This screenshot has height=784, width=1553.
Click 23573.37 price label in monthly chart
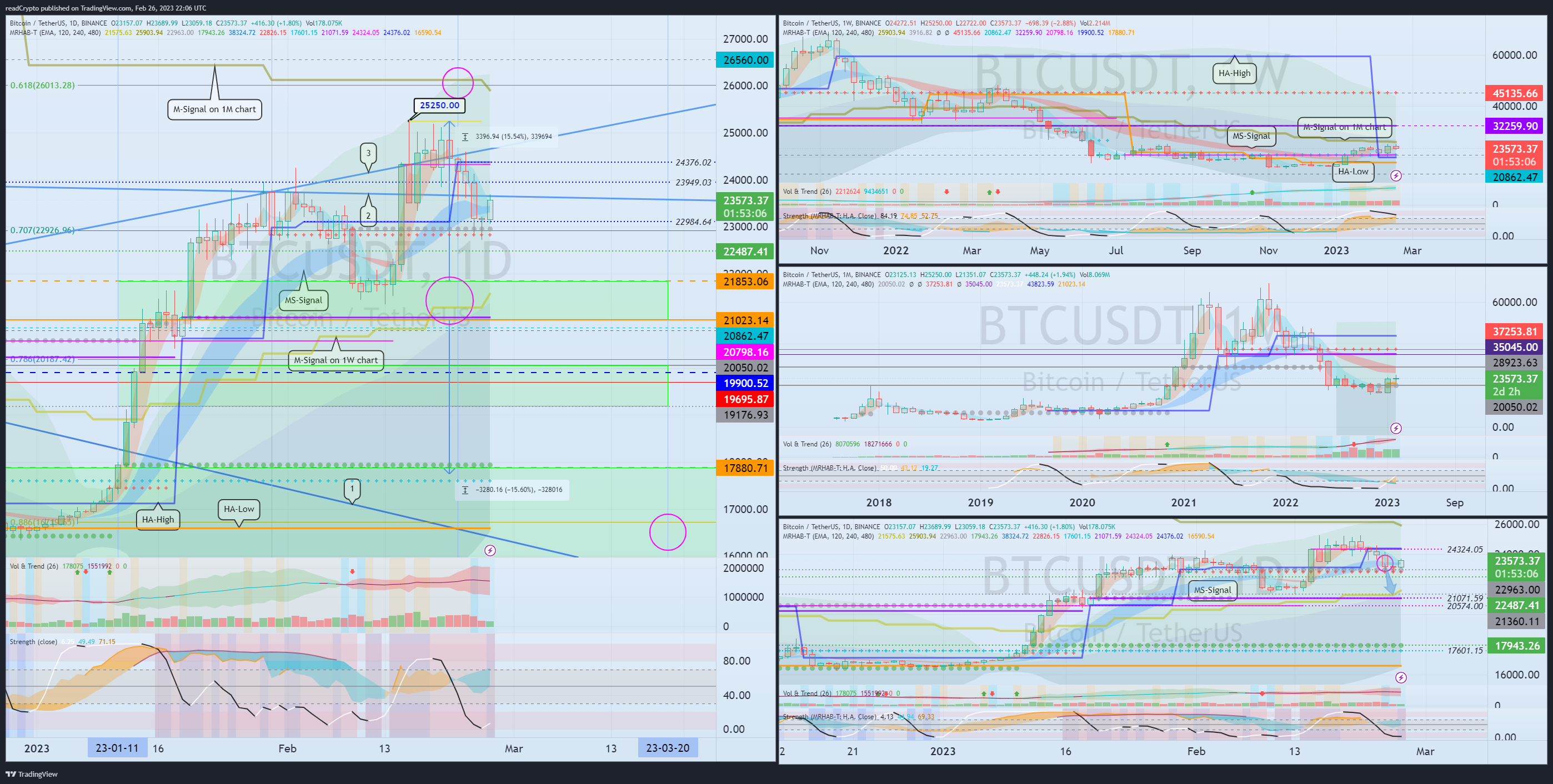click(x=1515, y=385)
